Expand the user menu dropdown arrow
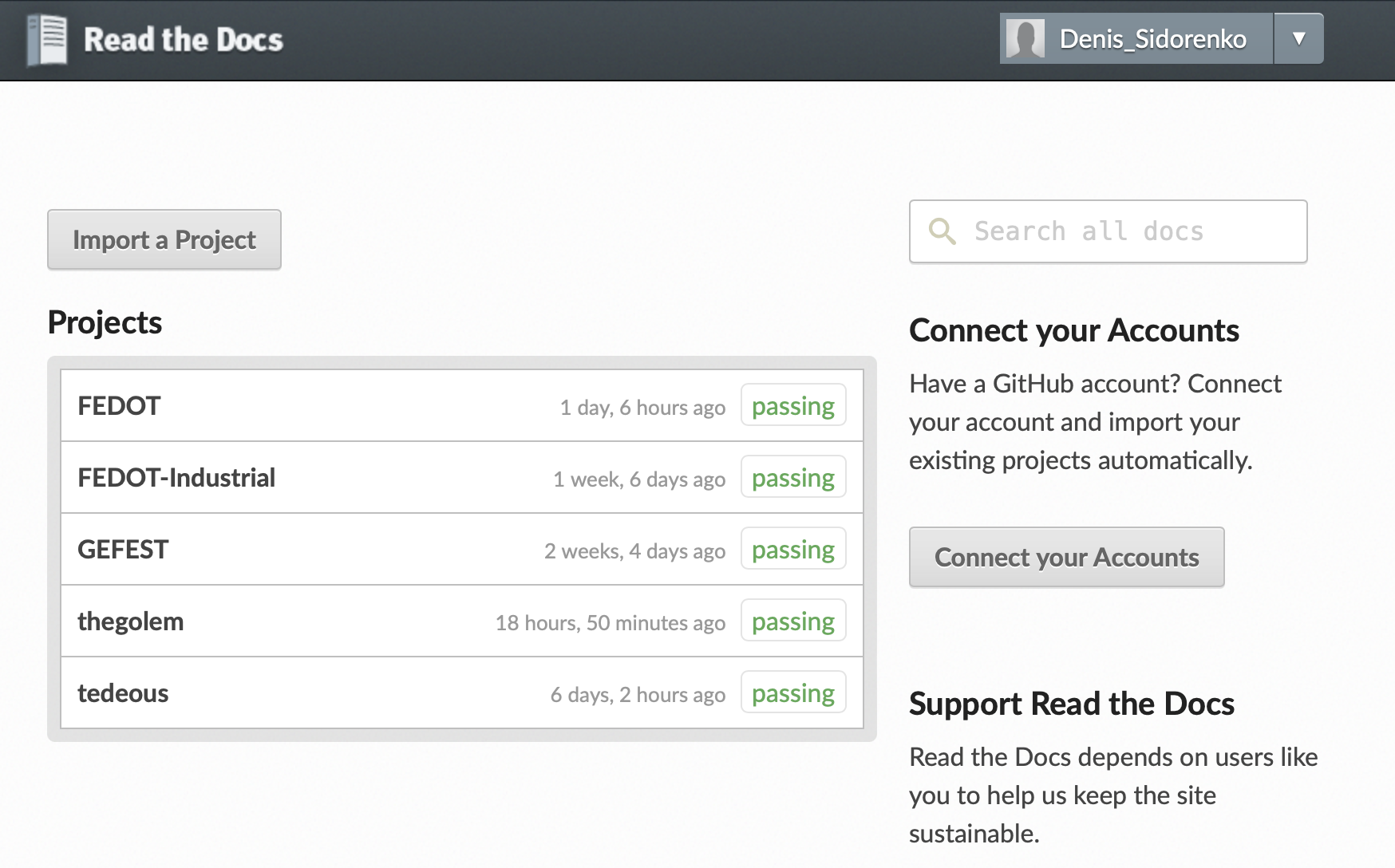Screen dimensions: 1395x868 [x=1298, y=38]
